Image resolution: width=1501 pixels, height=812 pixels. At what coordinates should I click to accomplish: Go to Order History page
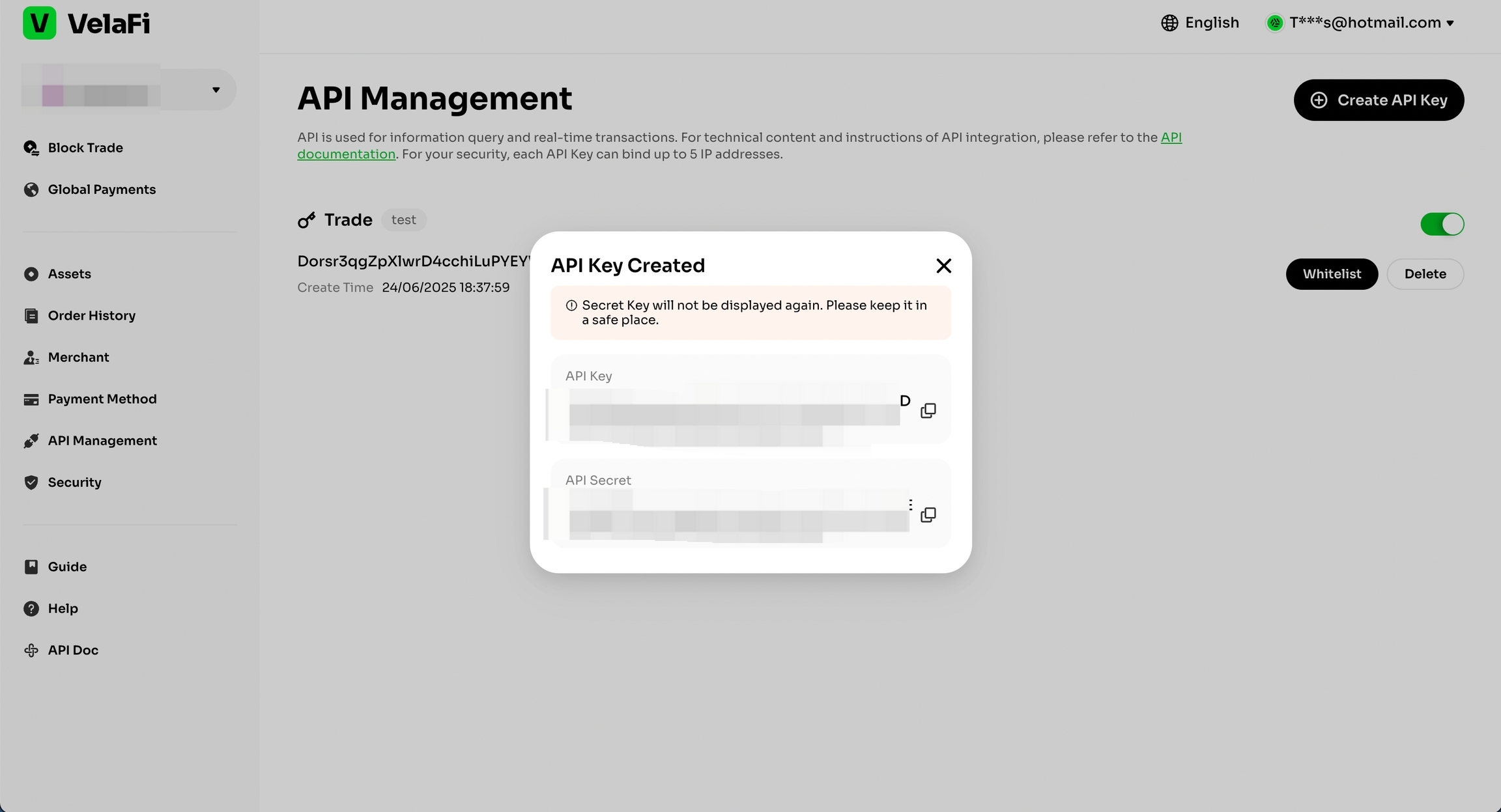[91, 316]
